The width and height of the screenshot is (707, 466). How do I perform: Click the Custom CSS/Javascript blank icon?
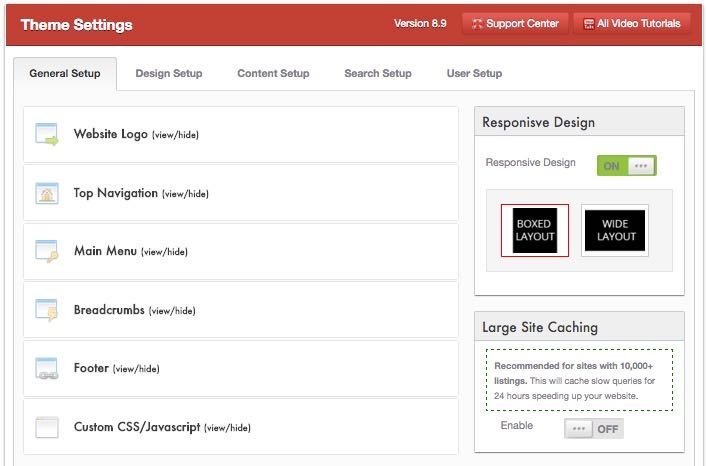coord(47,427)
